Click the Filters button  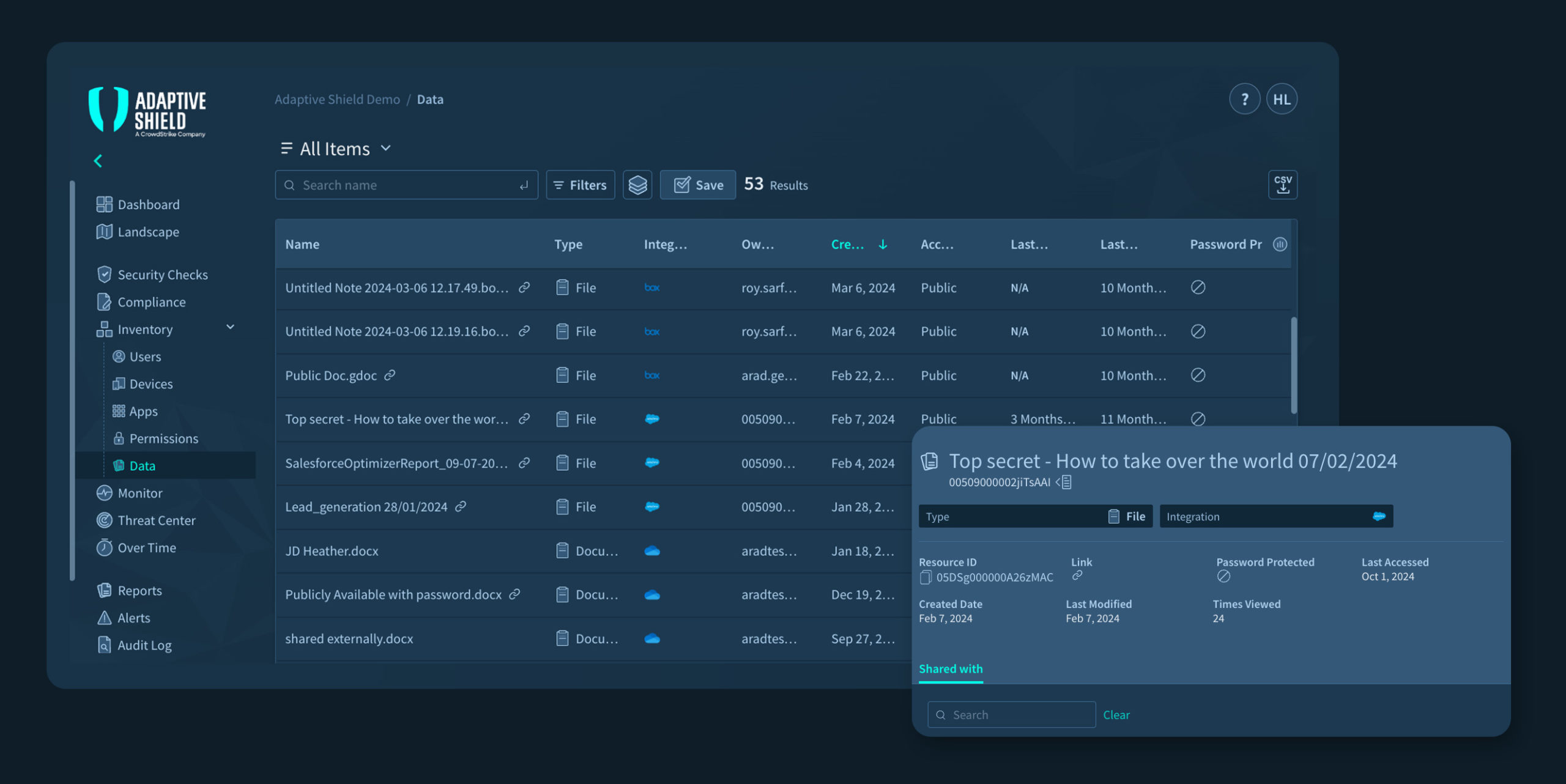click(580, 185)
